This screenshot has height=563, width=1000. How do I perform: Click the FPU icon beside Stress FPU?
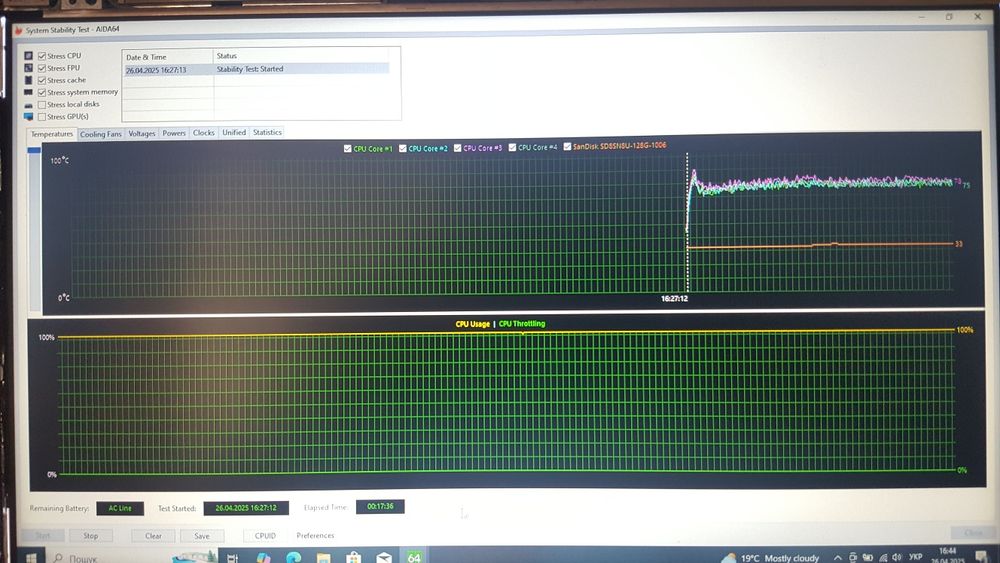29,68
